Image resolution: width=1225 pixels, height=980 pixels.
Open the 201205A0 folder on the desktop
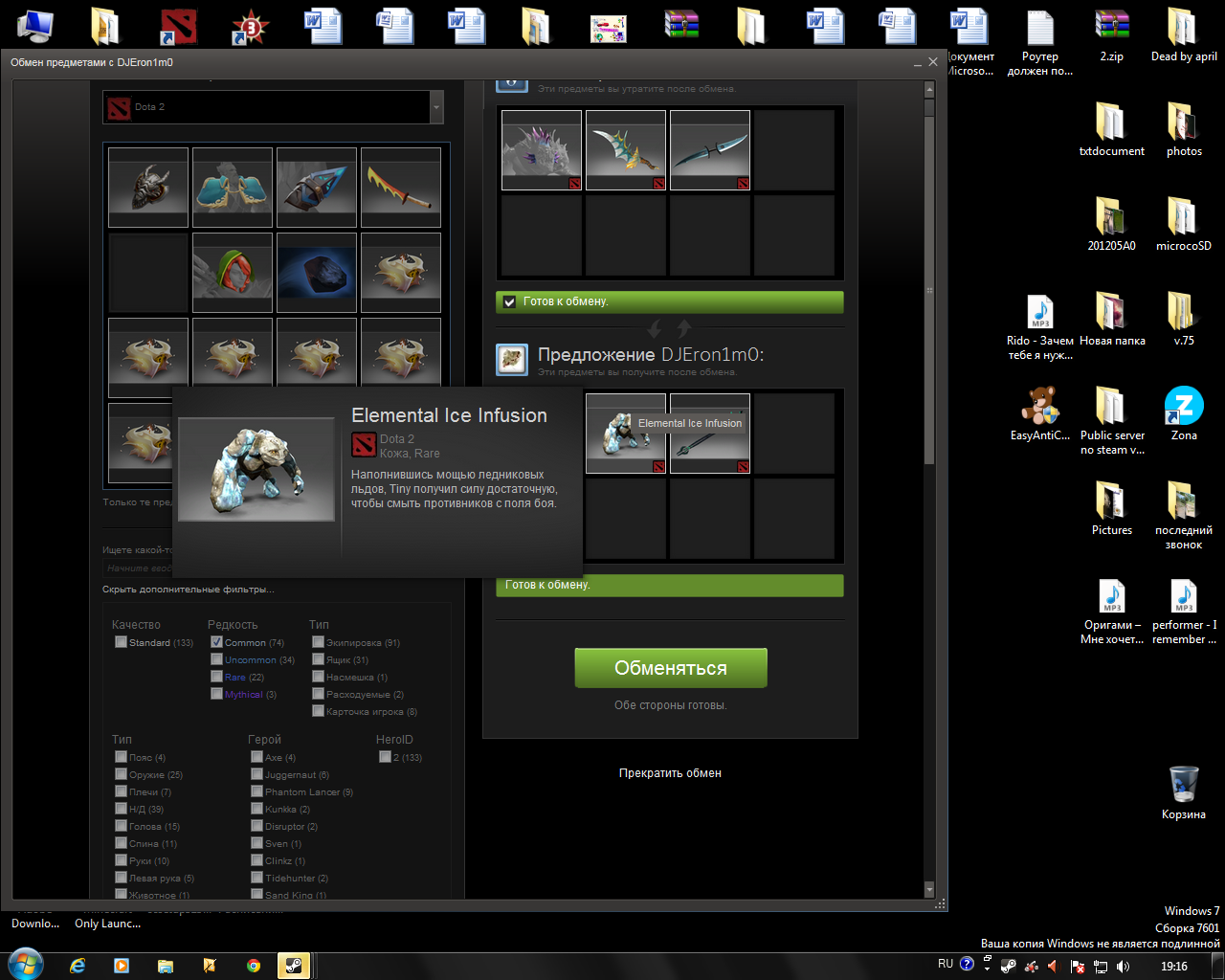pyautogui.click(x=1112, y=224)
